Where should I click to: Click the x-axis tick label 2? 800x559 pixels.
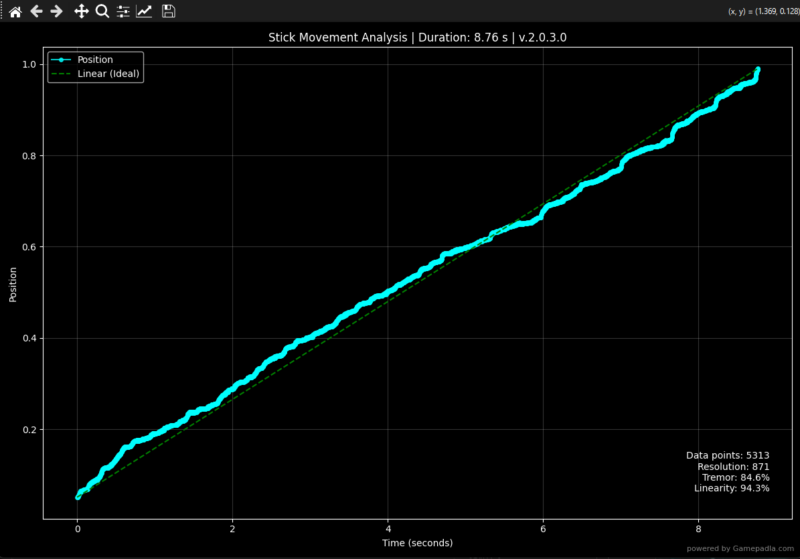(x=233, y=529)
